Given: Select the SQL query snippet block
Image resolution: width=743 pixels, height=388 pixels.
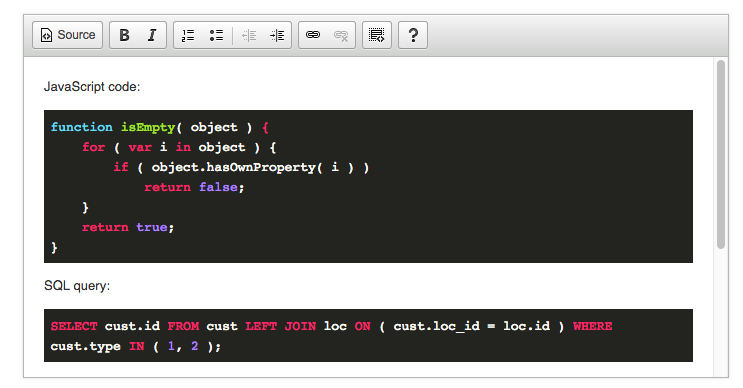Looking at the screenshot, I should (368, 336).
